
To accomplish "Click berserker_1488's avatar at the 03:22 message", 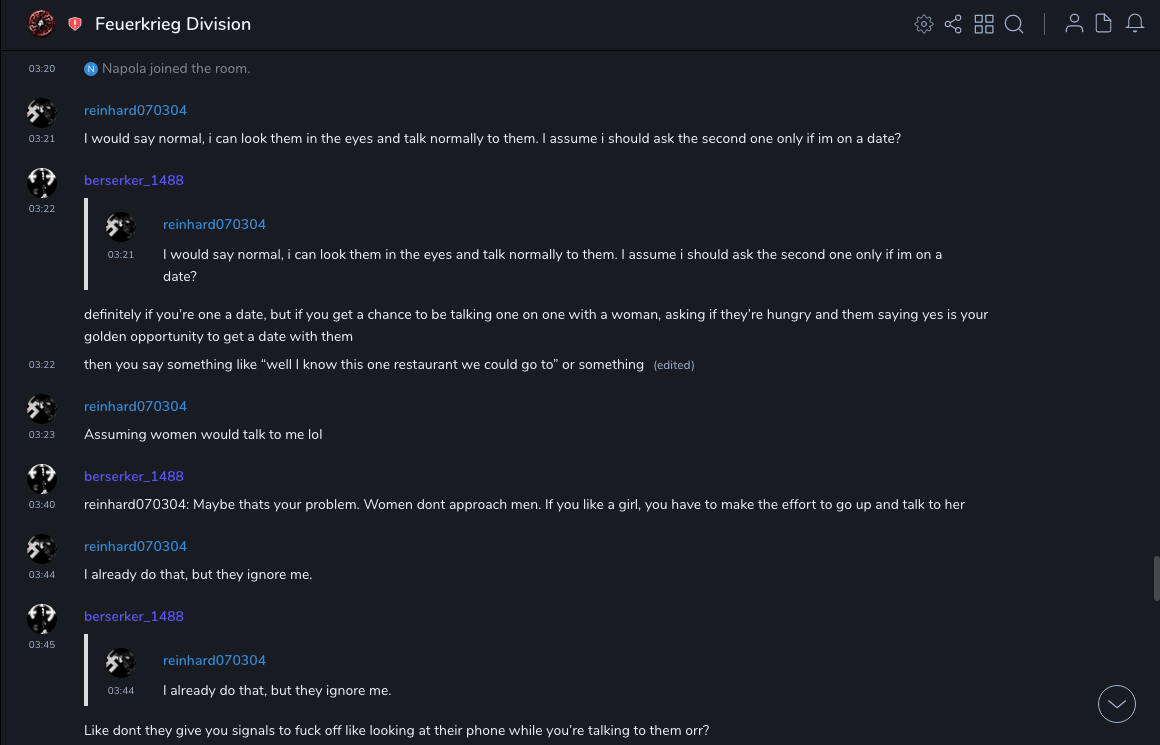I will click(x=41, y=182).
